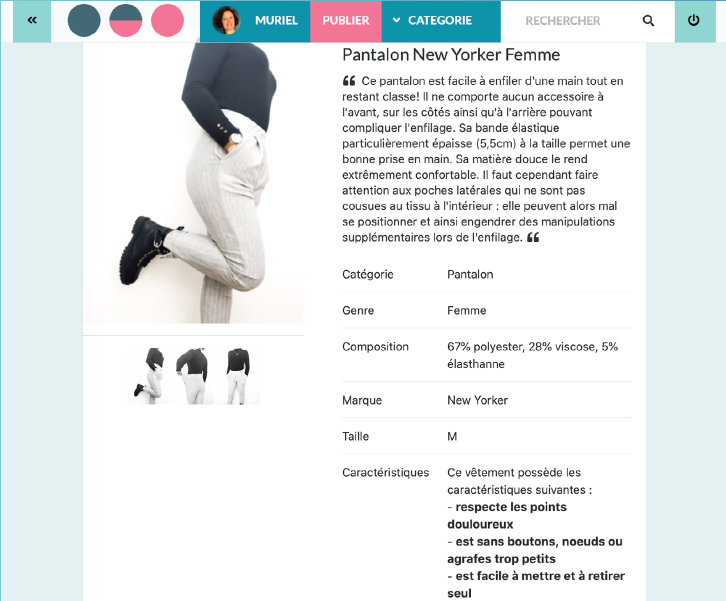Select the first thumbnail with raised leg
The height and width of the screenshot is (601, 726).
pyautogui.click(x=148, y=376)
